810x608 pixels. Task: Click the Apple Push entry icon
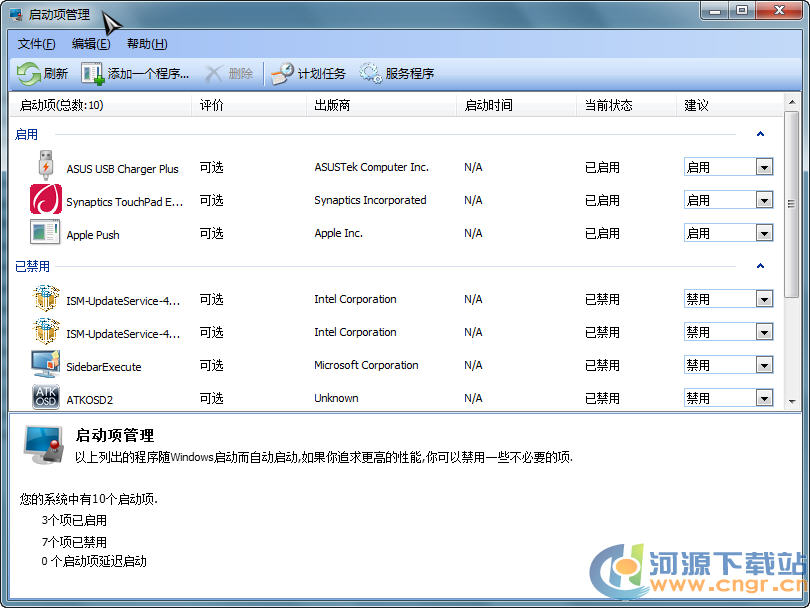click(x=46, y=233)
